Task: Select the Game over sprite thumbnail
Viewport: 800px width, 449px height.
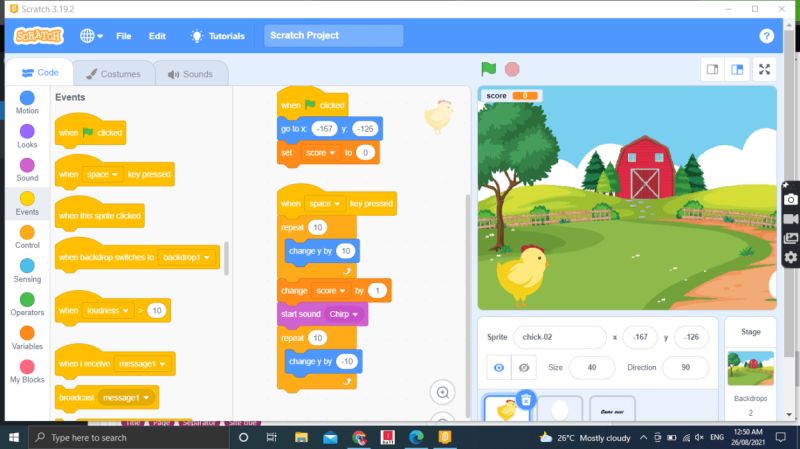Action: [612, 409]
